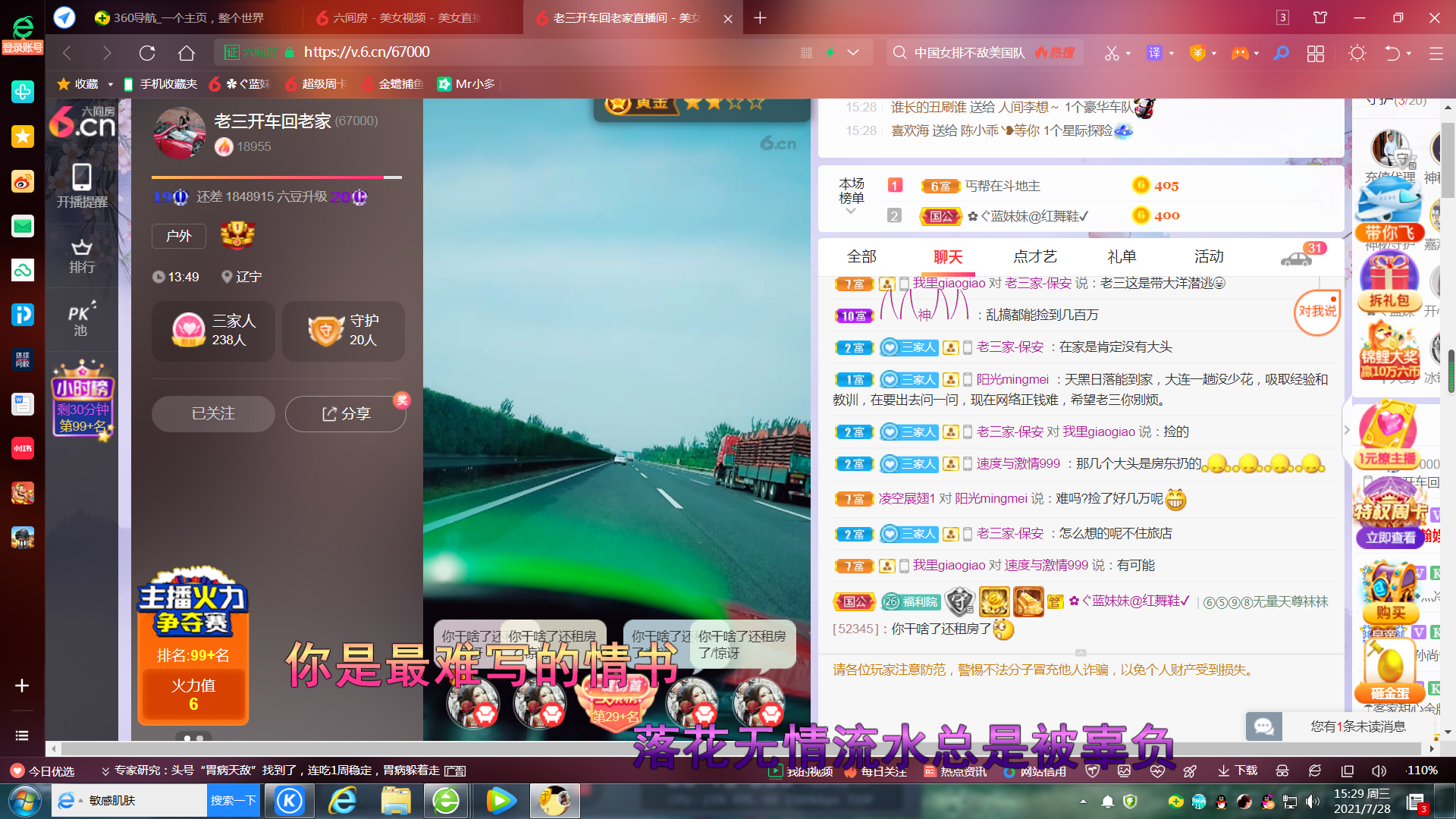
Task: Open a new browser tab with plus
Action: [x=760, y=17]
